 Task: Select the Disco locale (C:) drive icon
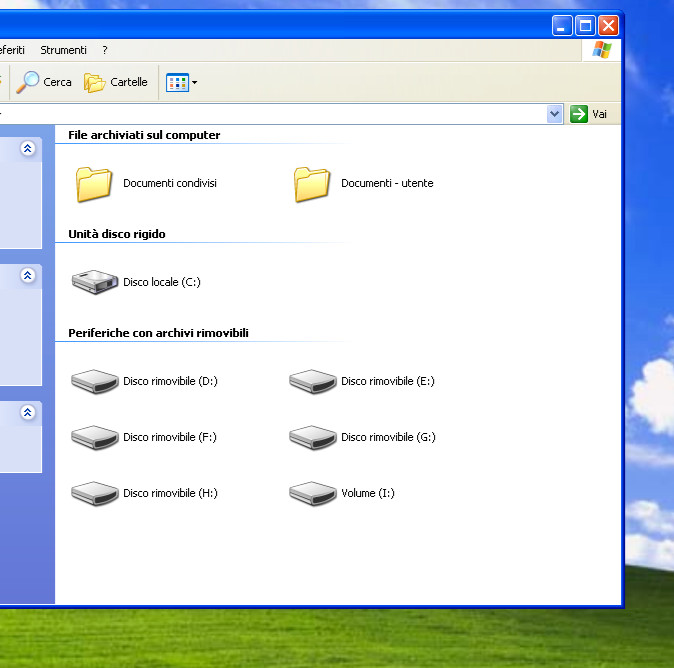[x=95, y=282]
